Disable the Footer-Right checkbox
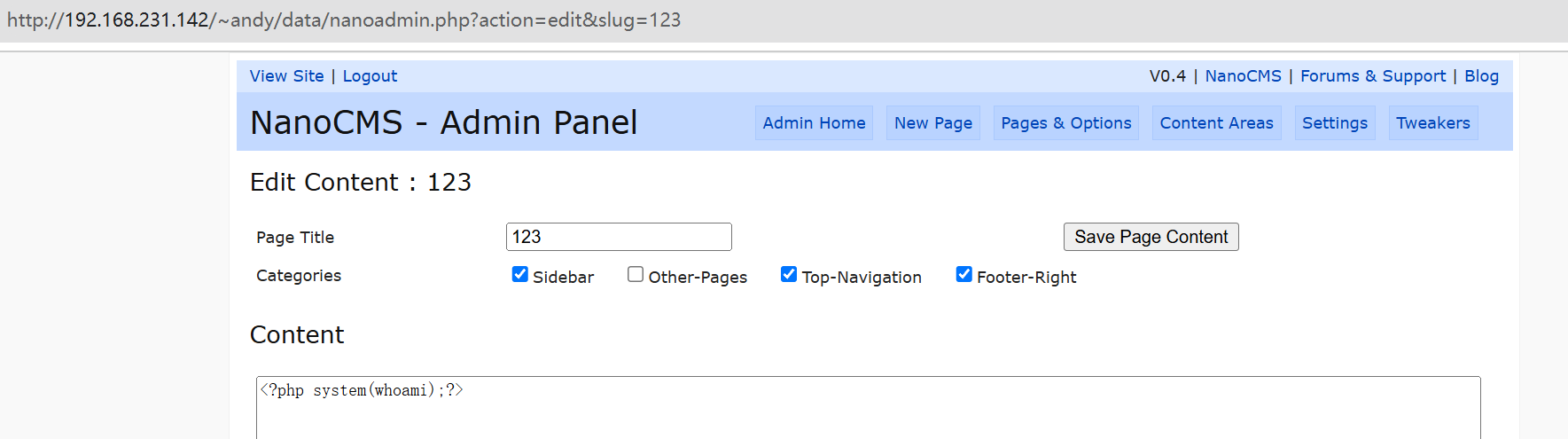 [x=964, y=274]
